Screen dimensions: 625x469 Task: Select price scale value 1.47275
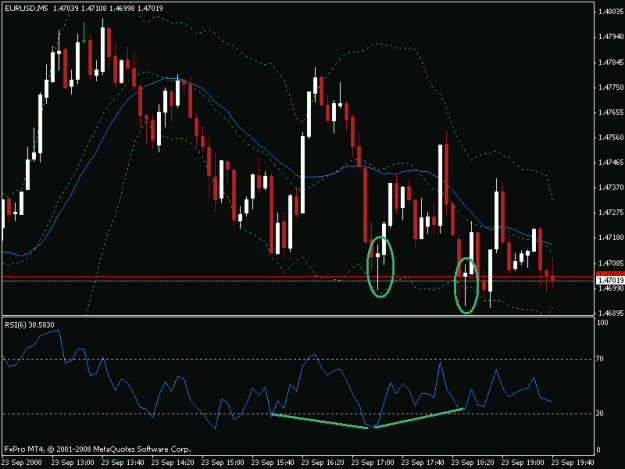coord(611,212)
